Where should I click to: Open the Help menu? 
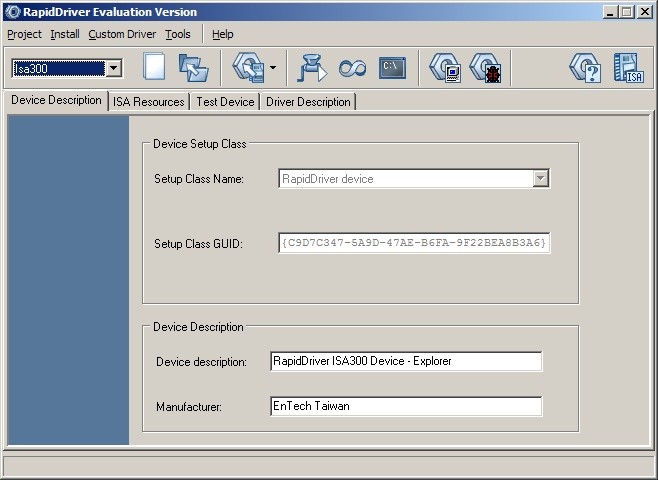222,34
